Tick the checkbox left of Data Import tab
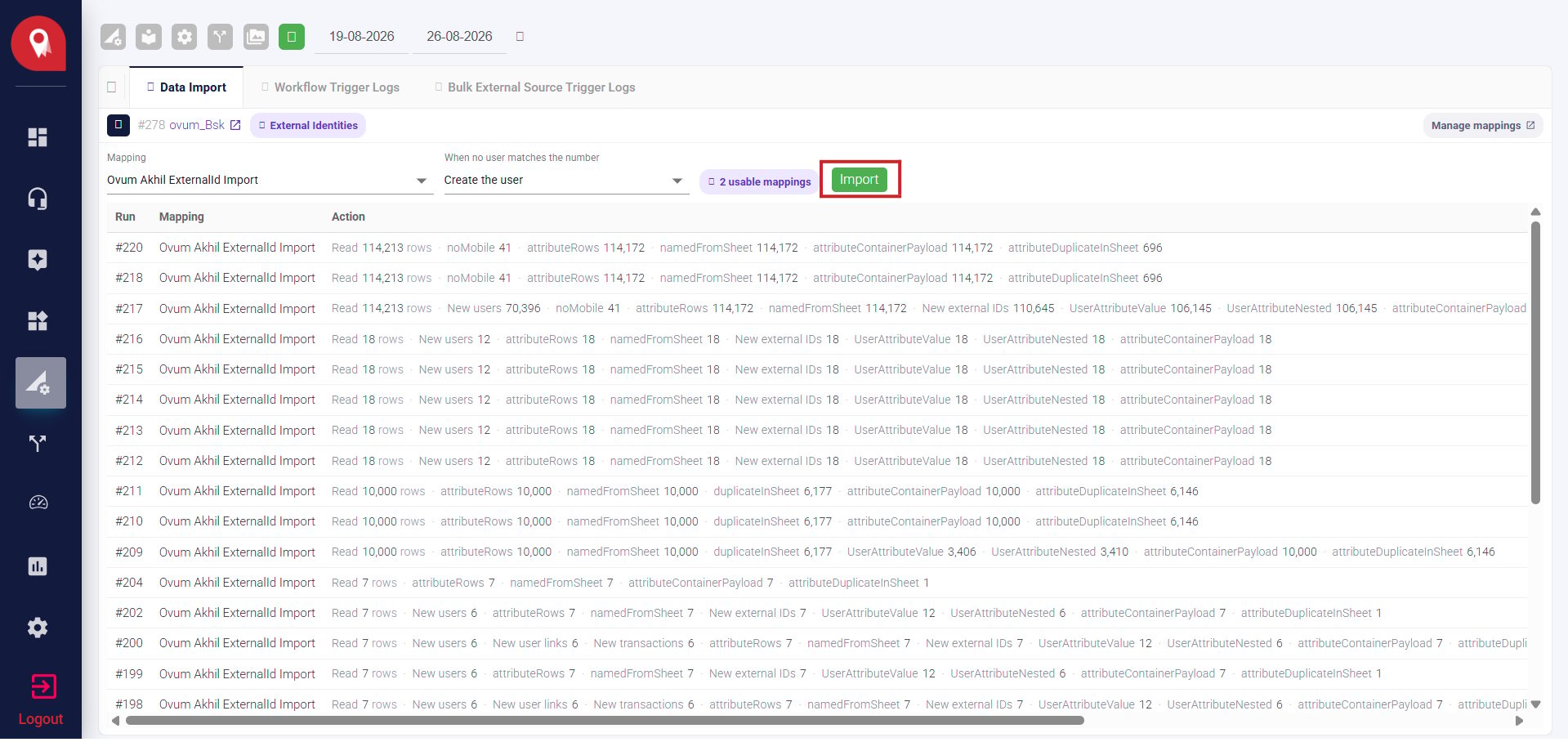This screenshot has width=1568, height=742. [112, 87]
